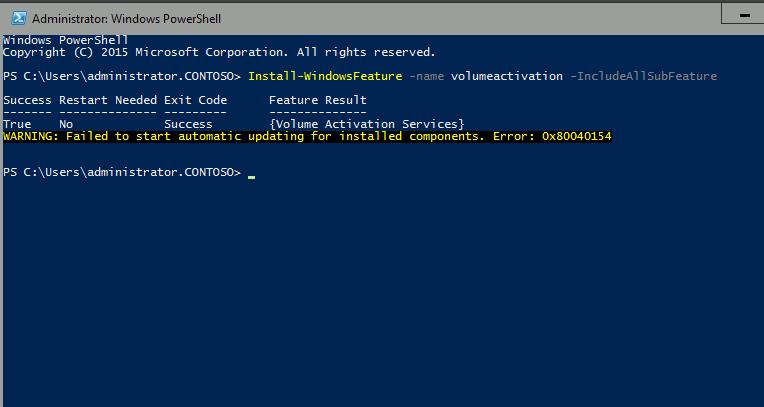Click the '{Volume Activation Services}' result text
This screenshot has height=407, width=764.
(367, 124)
